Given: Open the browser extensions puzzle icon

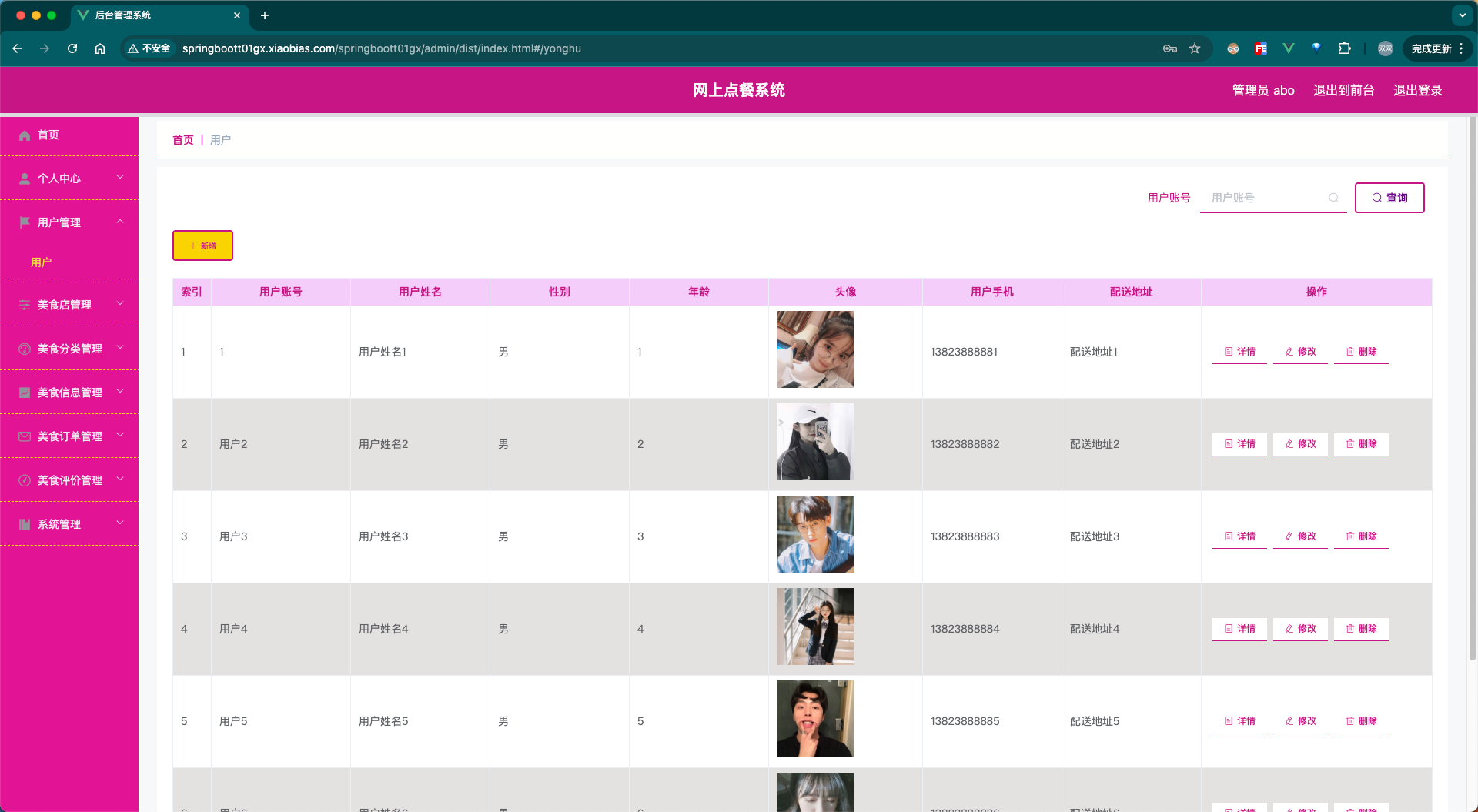Looking at the screenshot, I should (x=1344, y=48).
